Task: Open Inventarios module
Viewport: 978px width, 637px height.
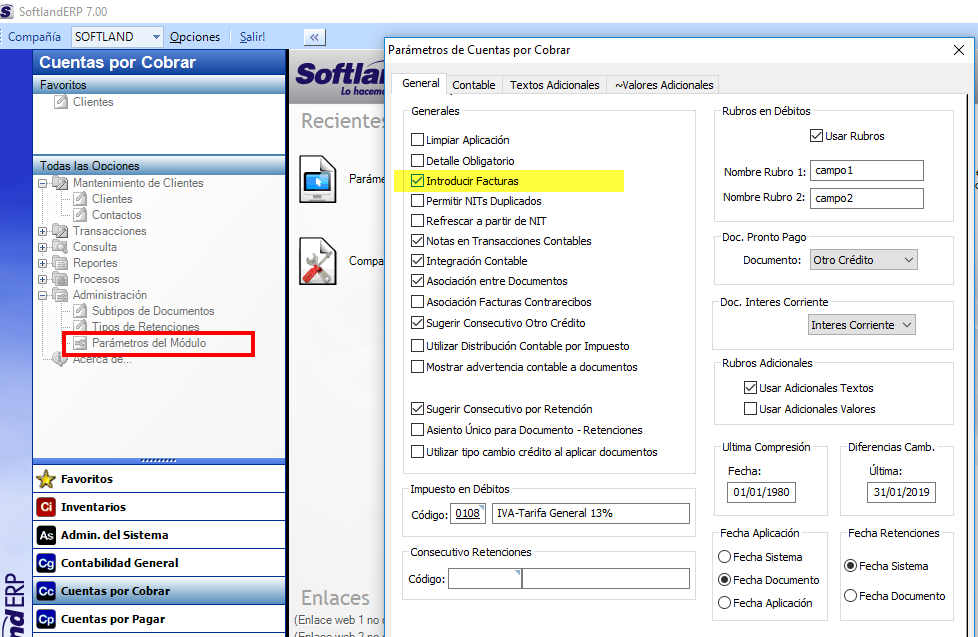Action: [x=160, y=507]
